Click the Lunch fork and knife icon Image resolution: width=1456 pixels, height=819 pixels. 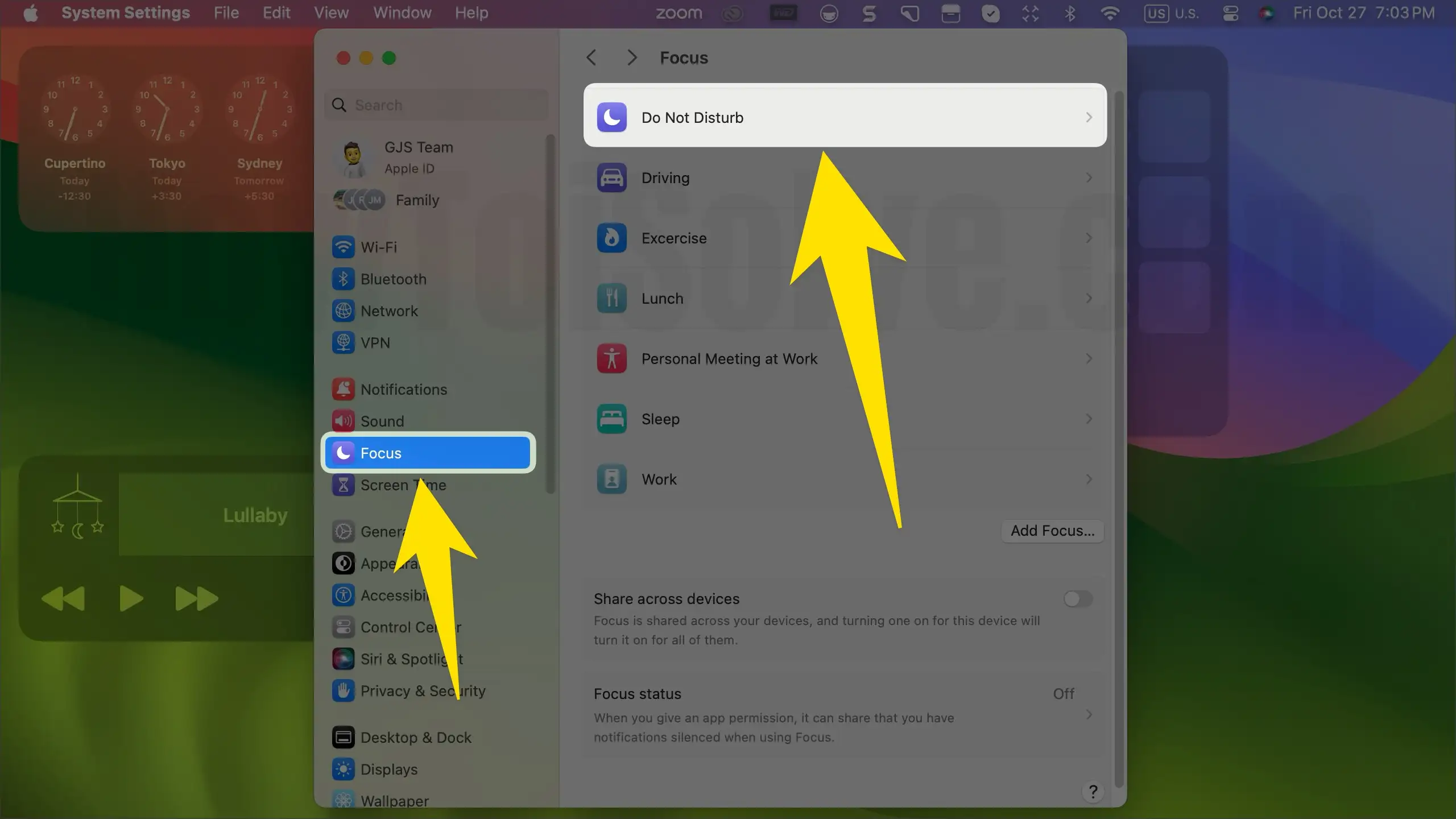click(611, 298)
